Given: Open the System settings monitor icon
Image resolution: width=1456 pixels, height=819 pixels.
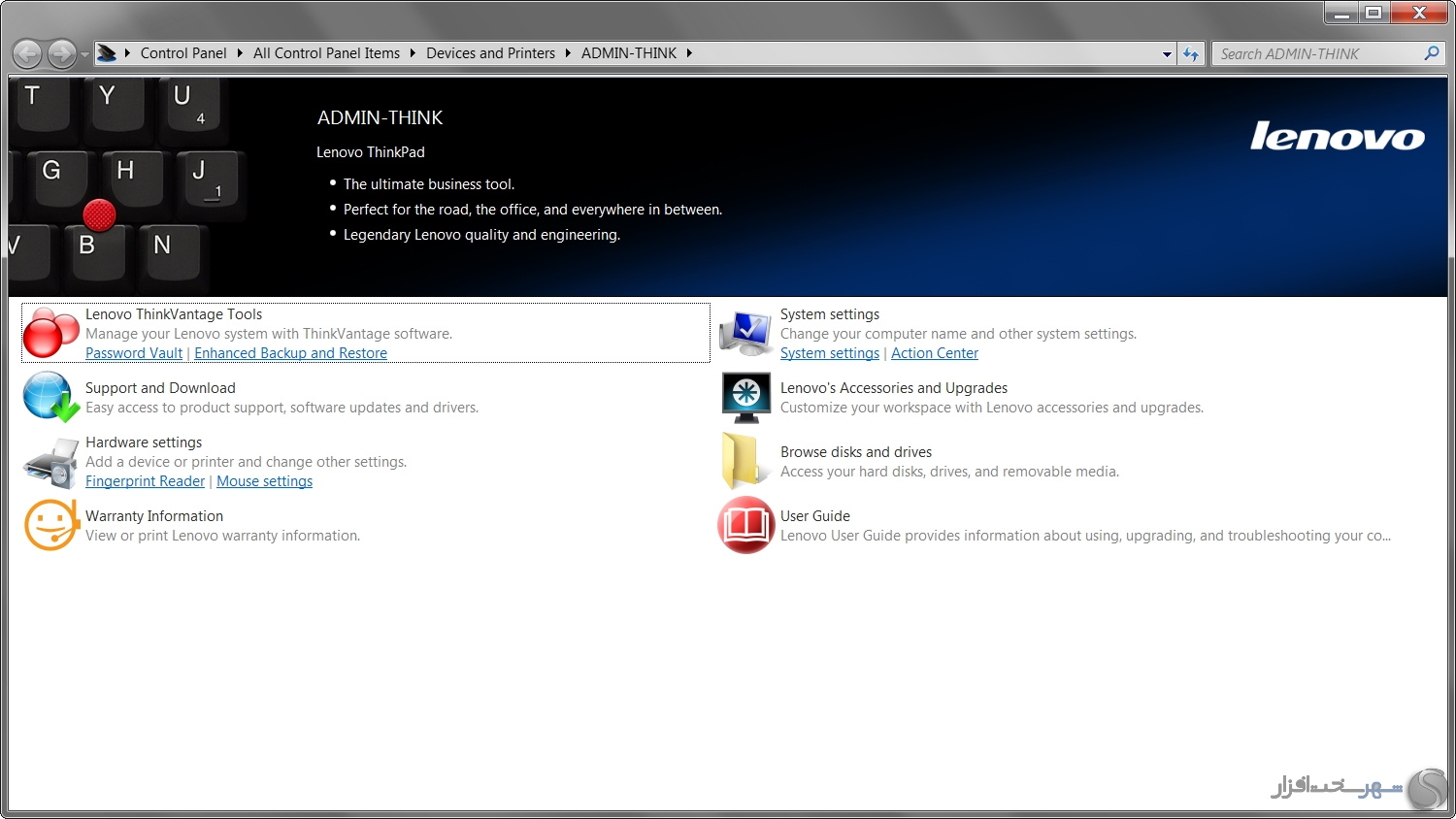Looking at the screenshot, I should coord(745,334).
